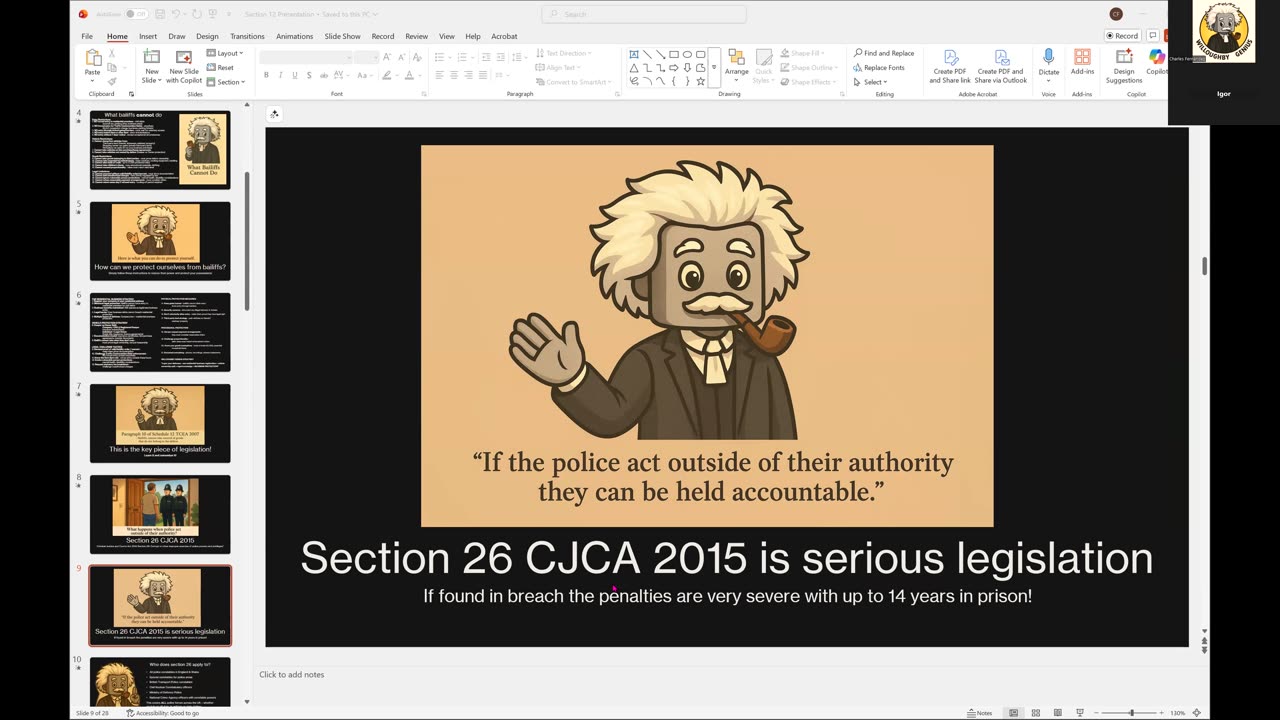Click the comments icon beside Record button
This screenshot has width=1280, height=720.
point(1153,36)
